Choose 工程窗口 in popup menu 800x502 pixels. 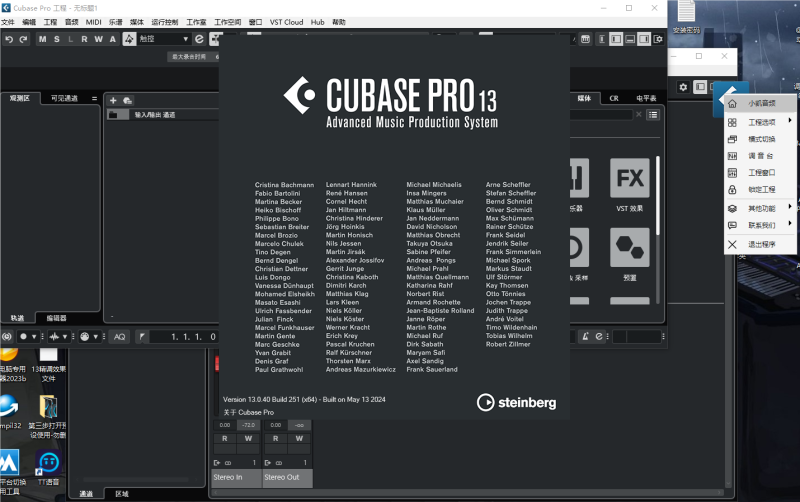[760, 173]
